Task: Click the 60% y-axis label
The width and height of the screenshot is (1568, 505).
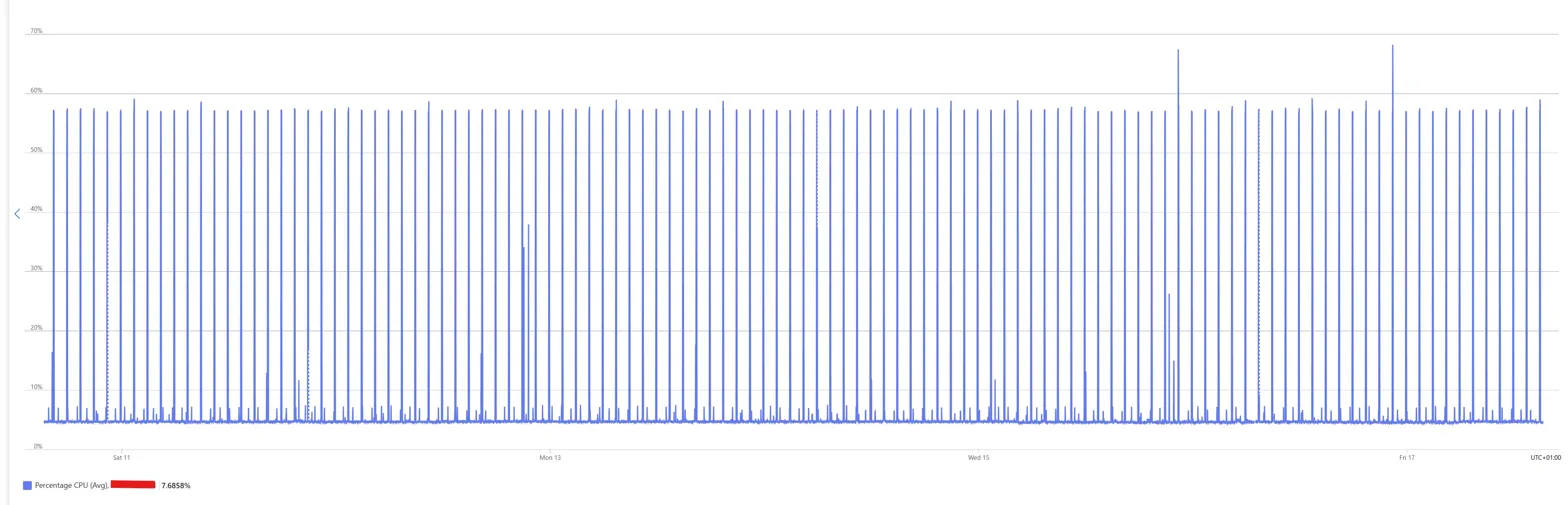Action: (x=36, y=91)
